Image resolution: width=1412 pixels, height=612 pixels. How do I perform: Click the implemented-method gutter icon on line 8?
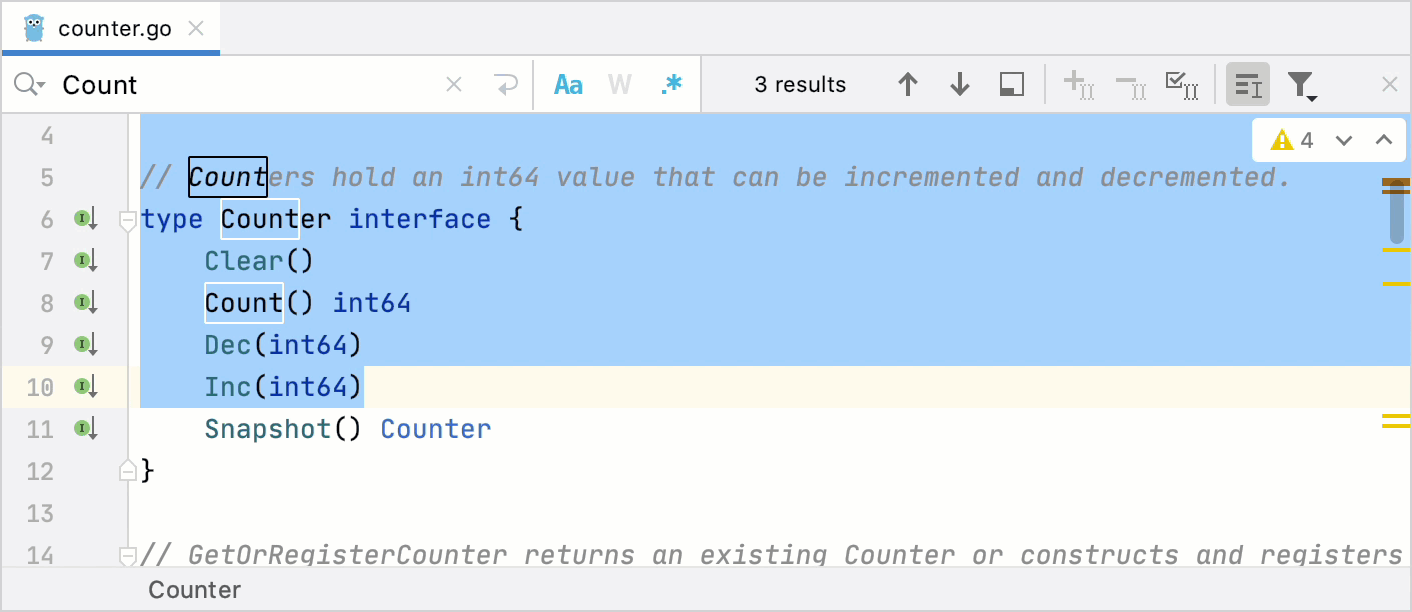(x=85, y=302)
